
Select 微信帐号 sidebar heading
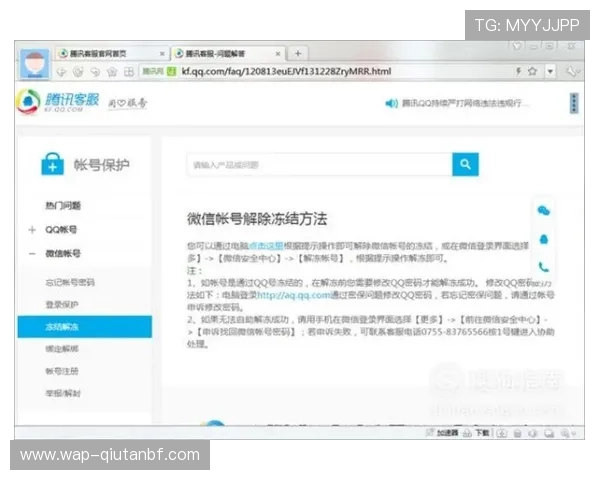pyautogui.click(x=63, y=253)
